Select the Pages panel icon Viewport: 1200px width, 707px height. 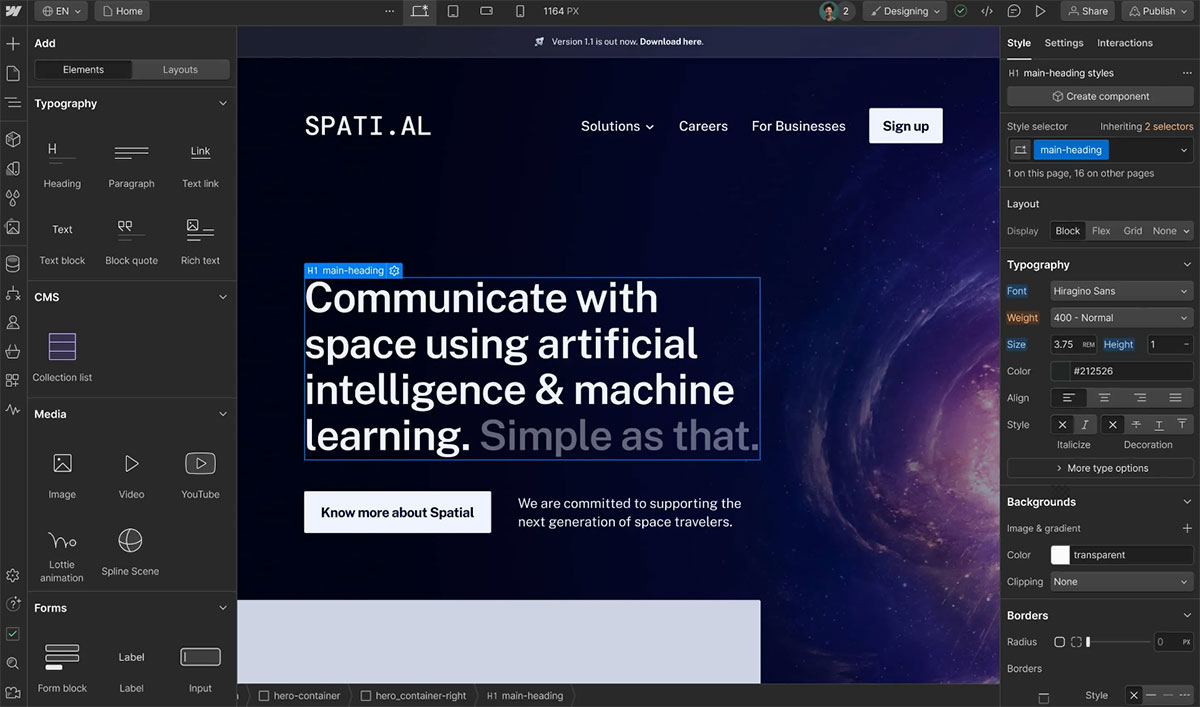coord(13,72)
